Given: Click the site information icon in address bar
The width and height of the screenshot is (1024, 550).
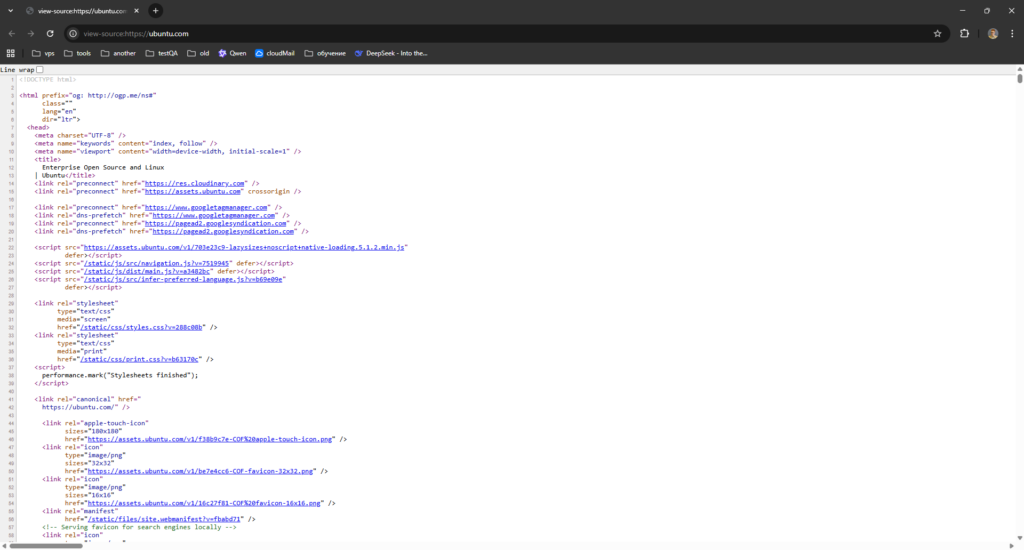Looking at the screenshot, I should (x=73, y=33).
